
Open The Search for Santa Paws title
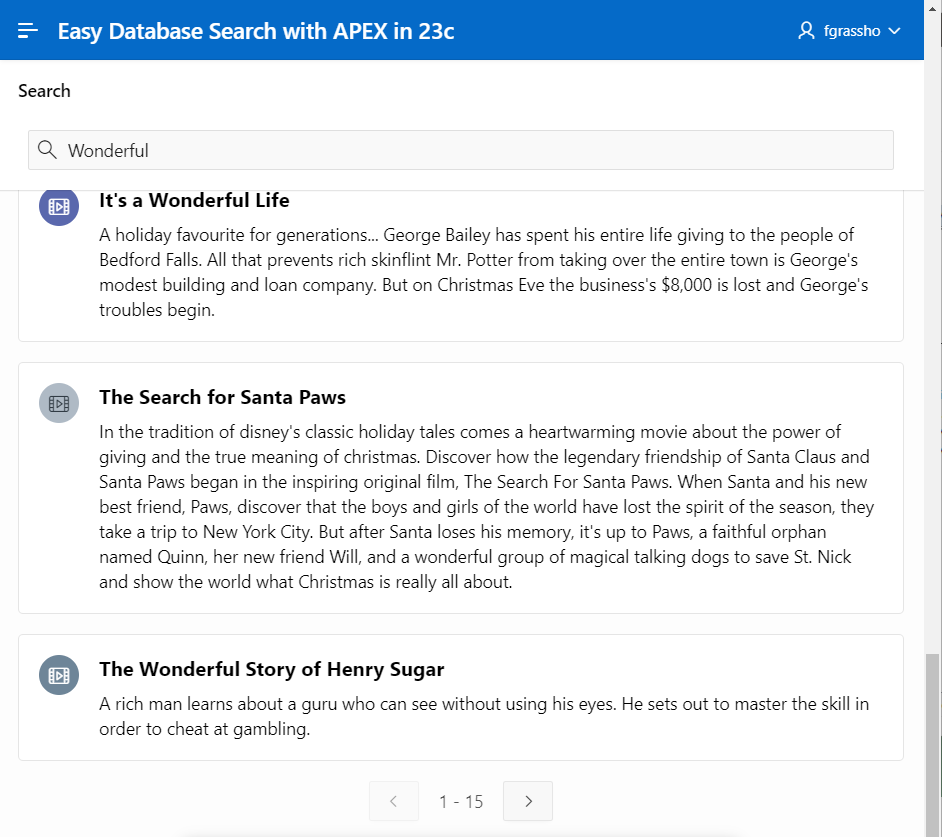222,397
